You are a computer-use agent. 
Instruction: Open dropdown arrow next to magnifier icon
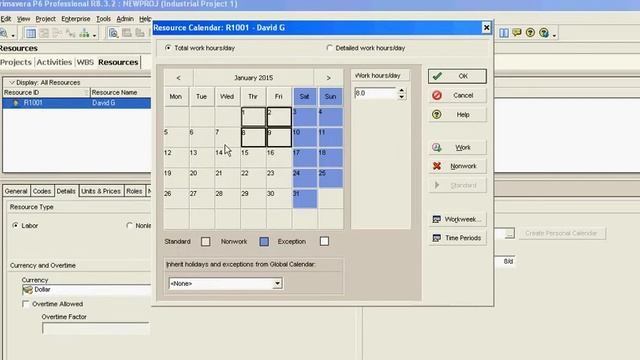[13, 35]
